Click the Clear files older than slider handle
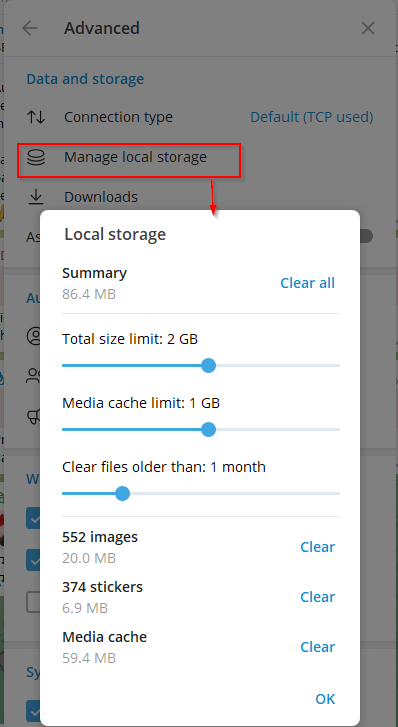 (x=122, y=493)
